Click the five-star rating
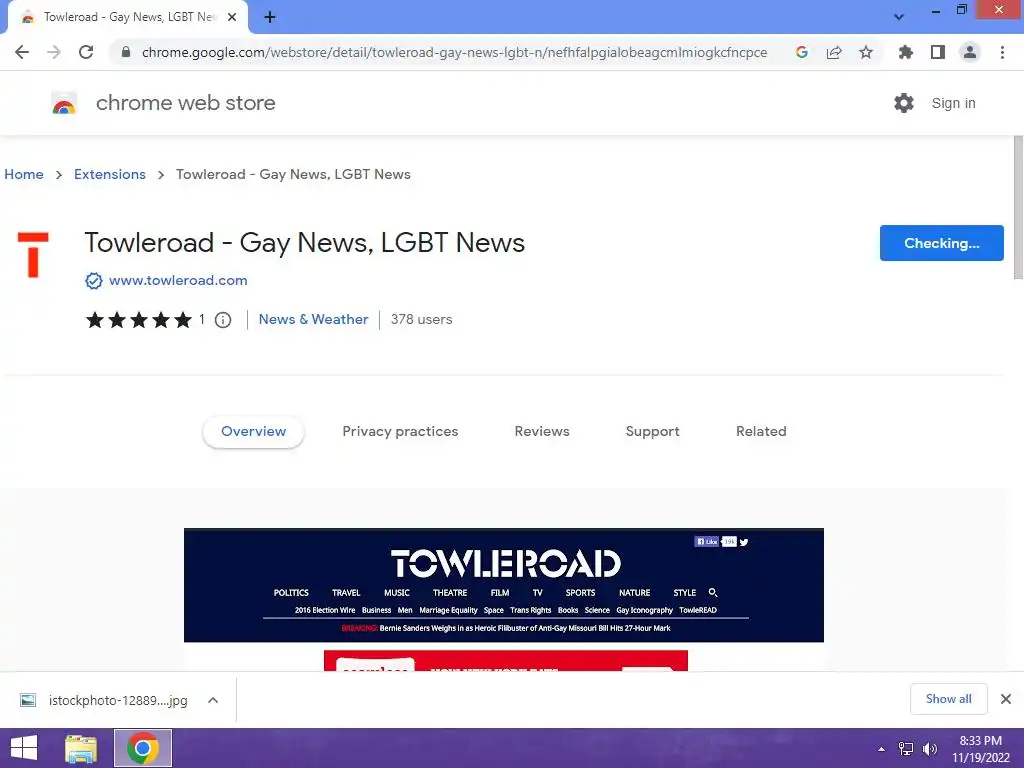The width and height of the screenshot is (1024, 768). pyautogui.click(x=138, y=320)
